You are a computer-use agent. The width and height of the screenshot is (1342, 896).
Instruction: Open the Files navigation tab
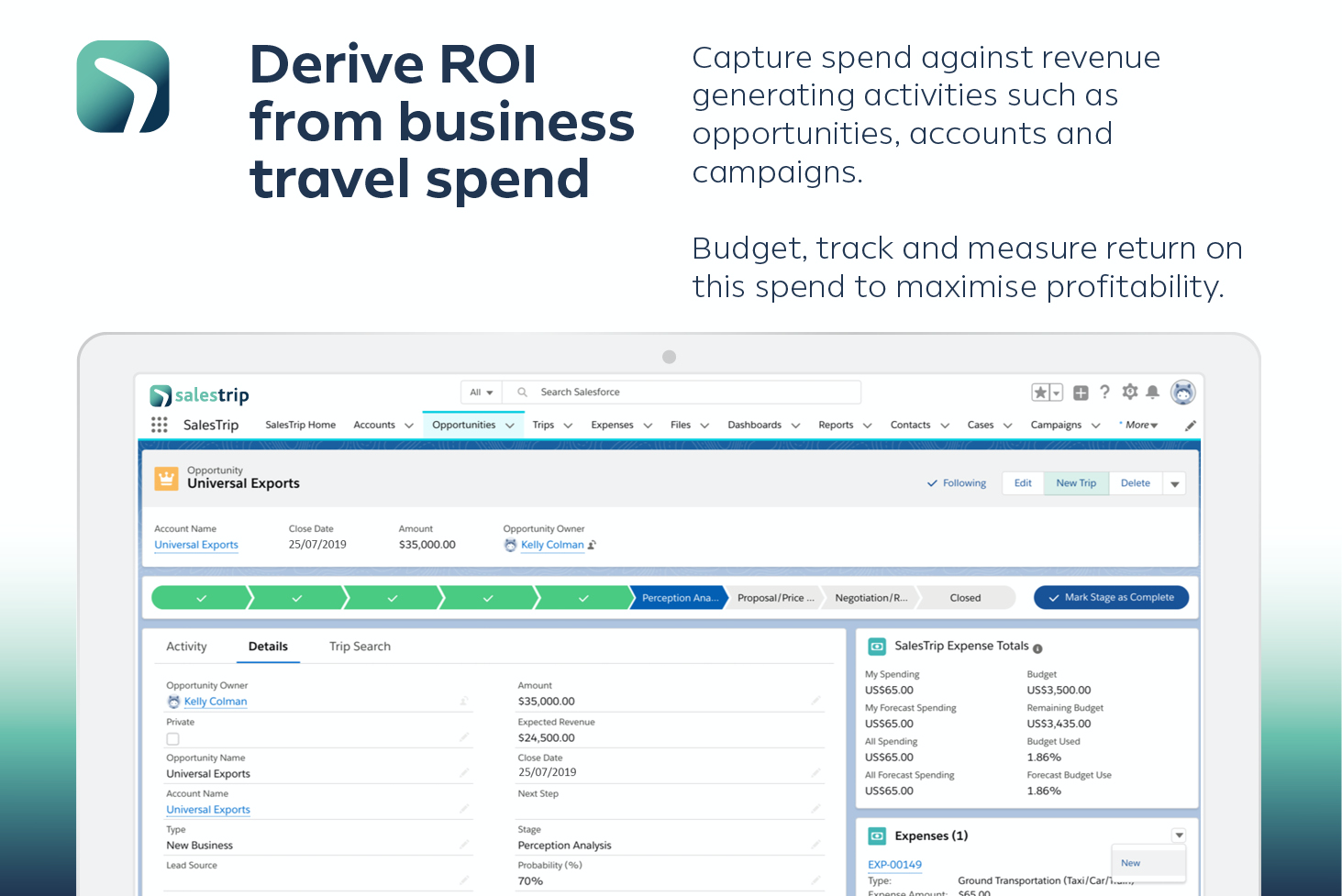tap(681, 426)
